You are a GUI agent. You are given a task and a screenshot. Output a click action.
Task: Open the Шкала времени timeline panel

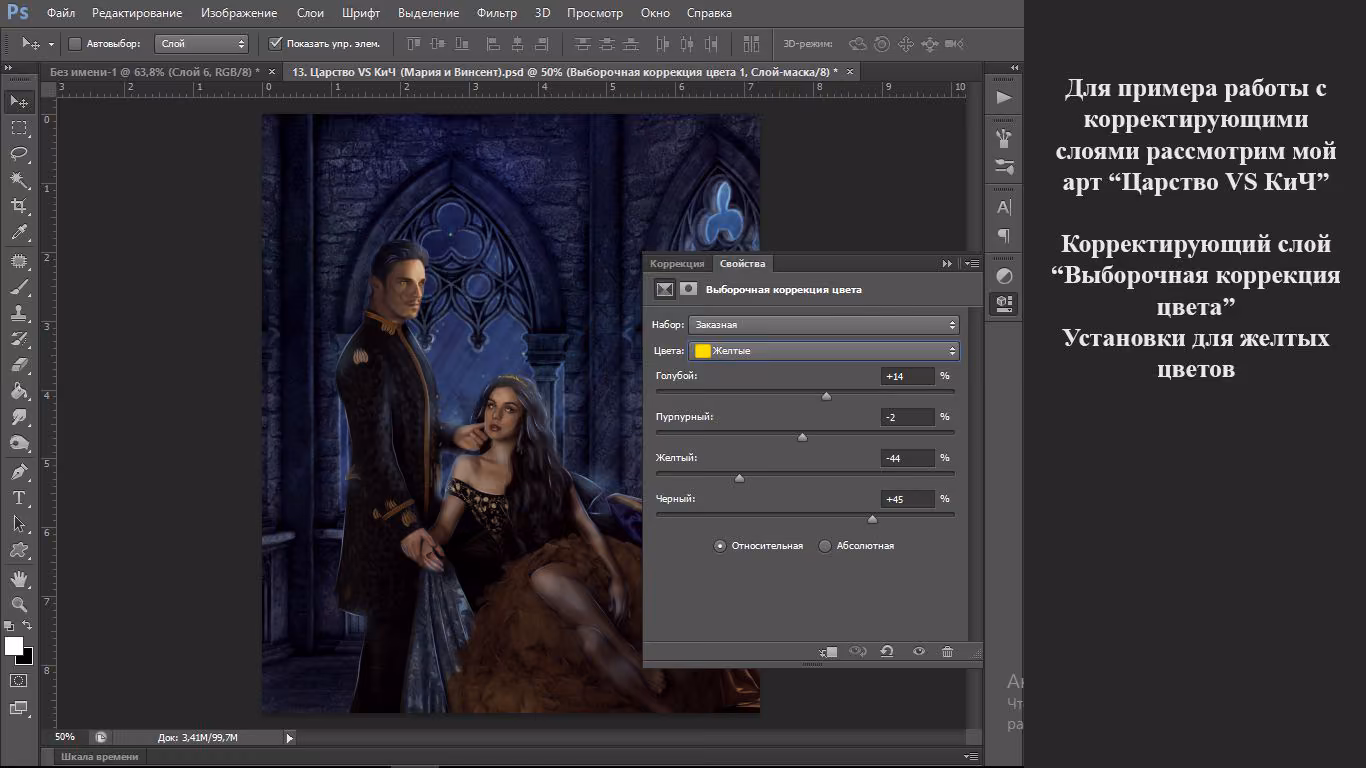tap(100, 757)
